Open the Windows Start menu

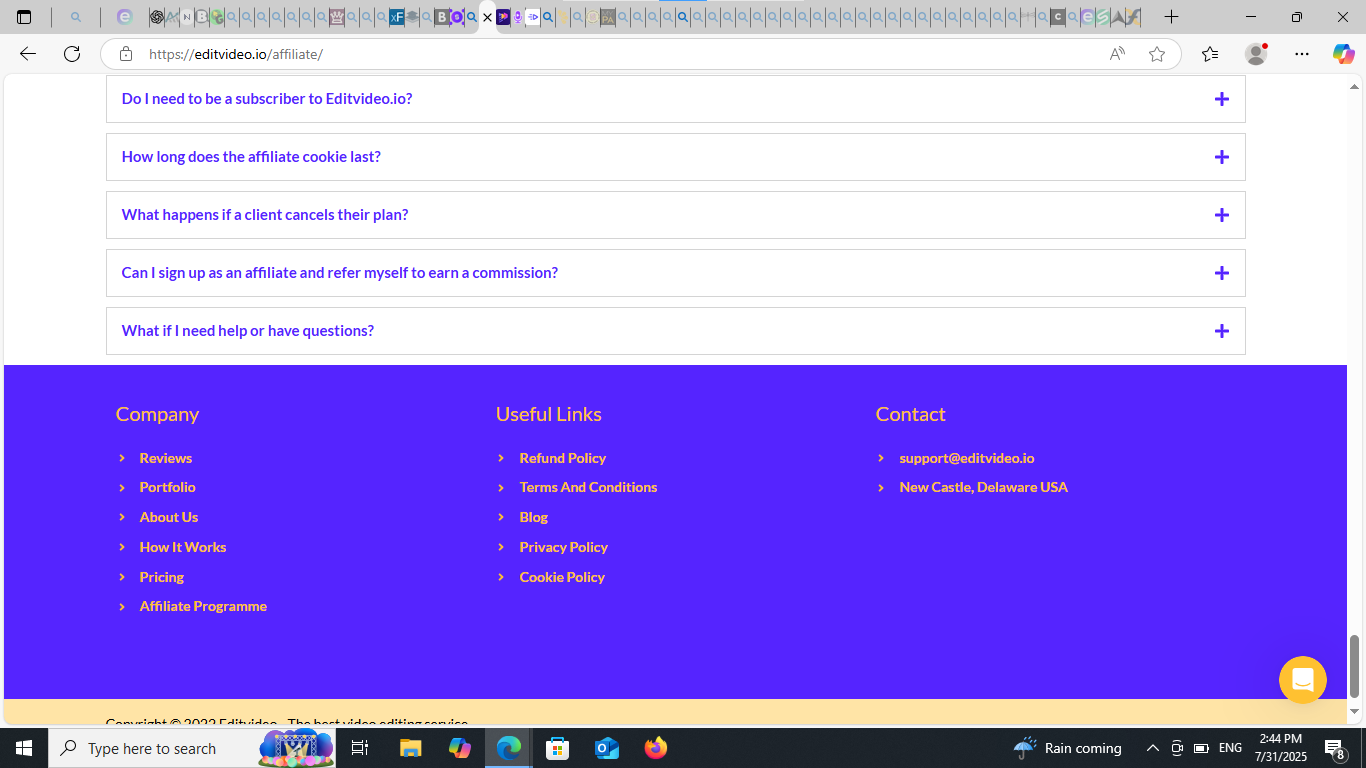pos(23,748)
